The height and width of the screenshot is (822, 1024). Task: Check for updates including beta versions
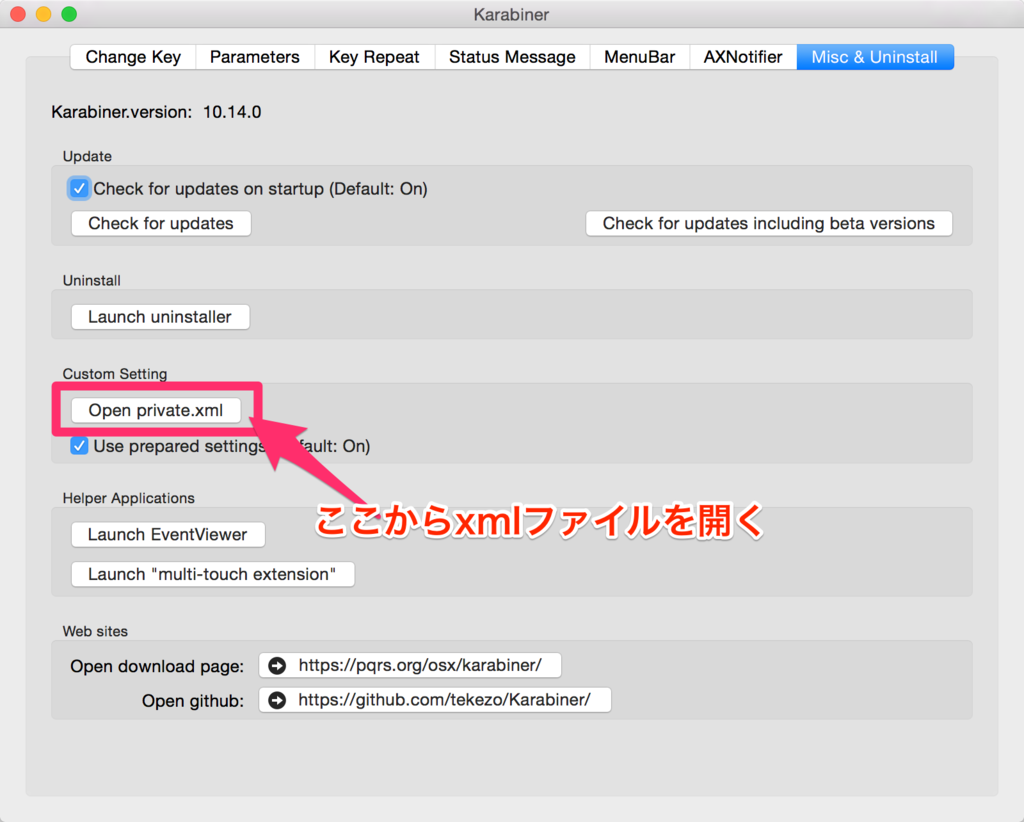point(769,223)
